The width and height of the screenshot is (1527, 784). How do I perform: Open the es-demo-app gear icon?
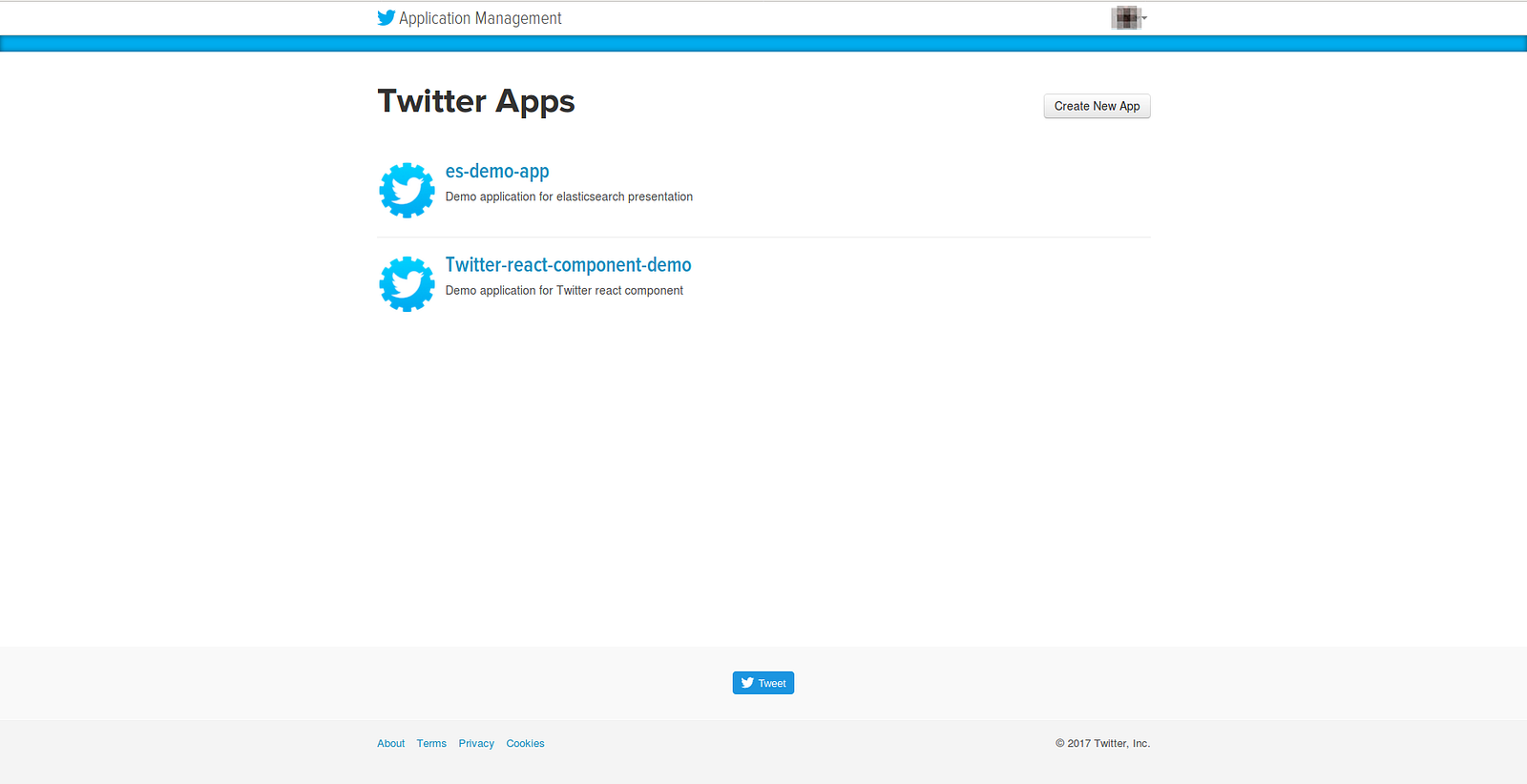pyautogui.click(x=407, y=190)
